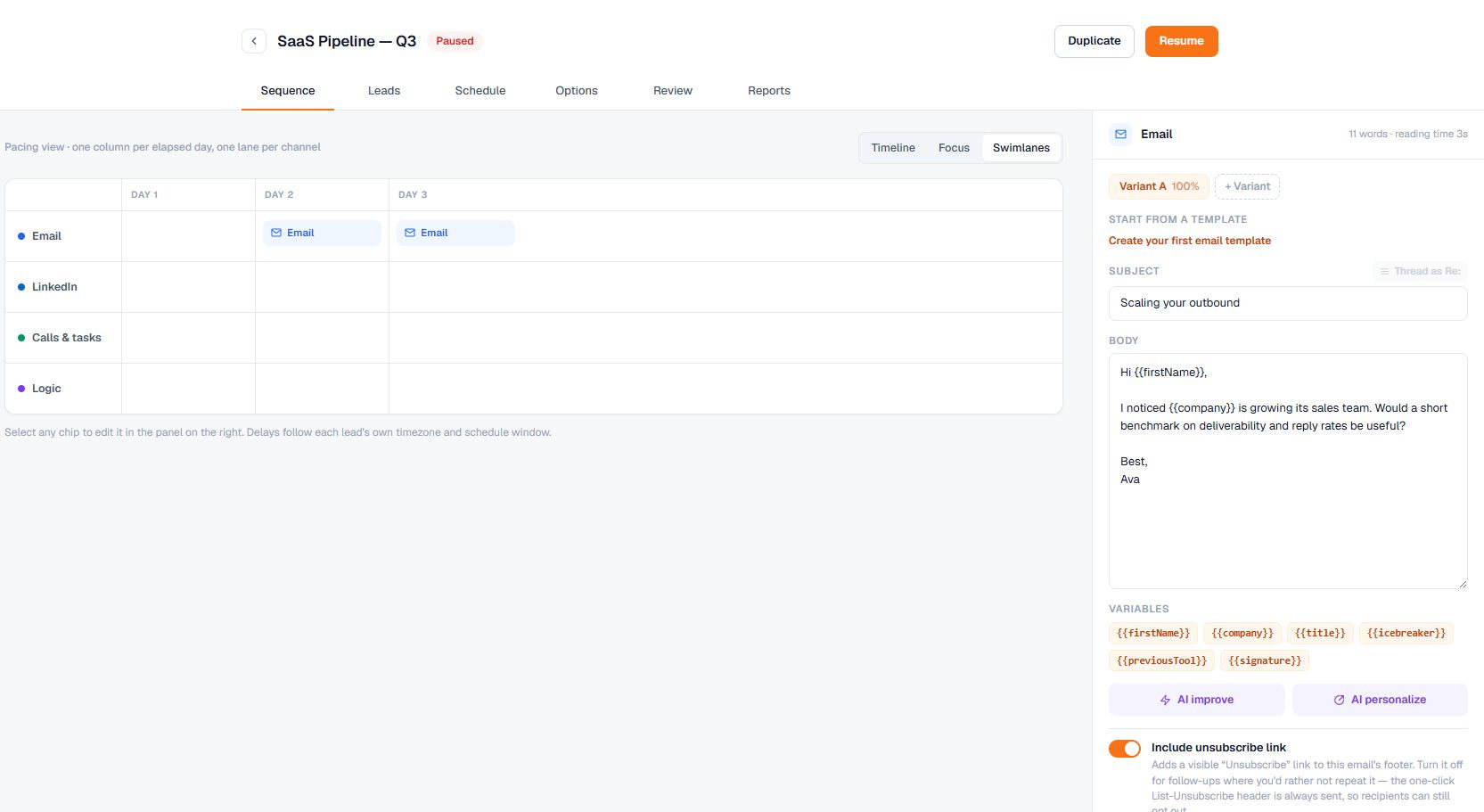Select the Timeline view
This screenshot has height=812, width=1484.
[x=893, y=148]
